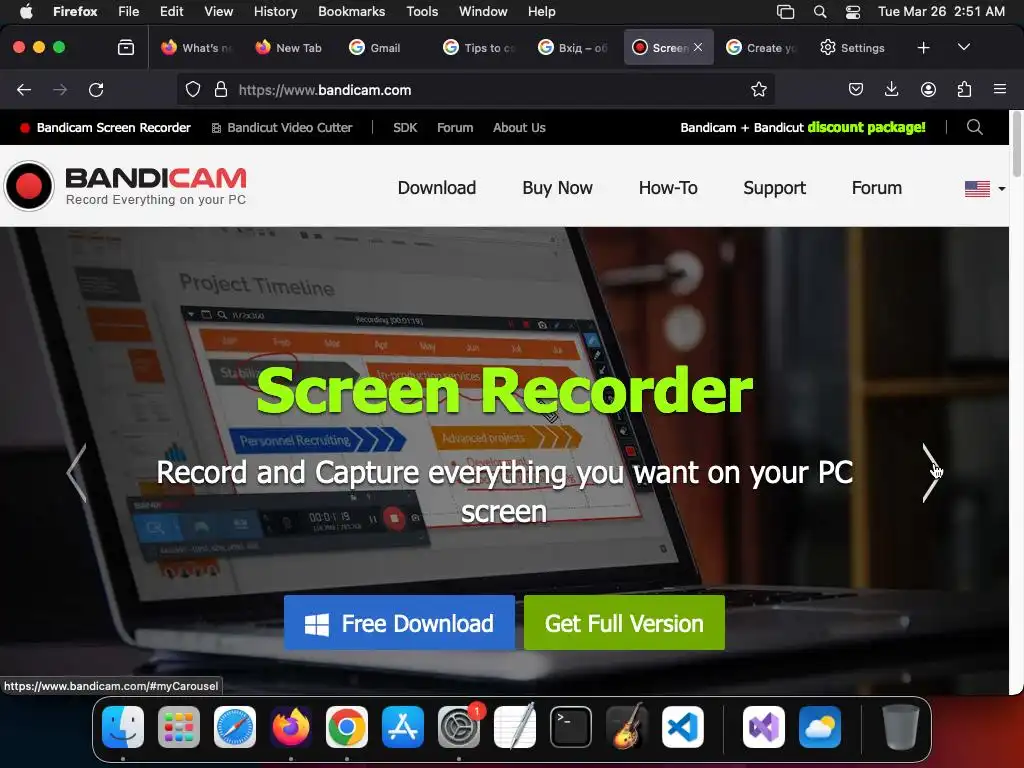Screen dimensions: 1024x768
Task: Open Spotlight search in menu bar
Action: 820,12
